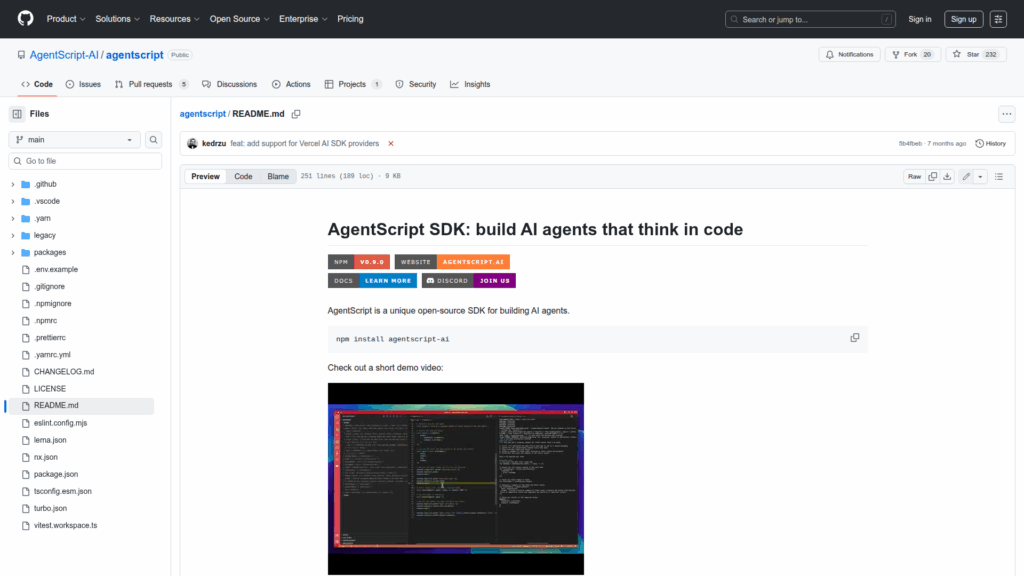The image size is (1024, 576).
Task: View file commit History
Action: click(x=990, y=143)
